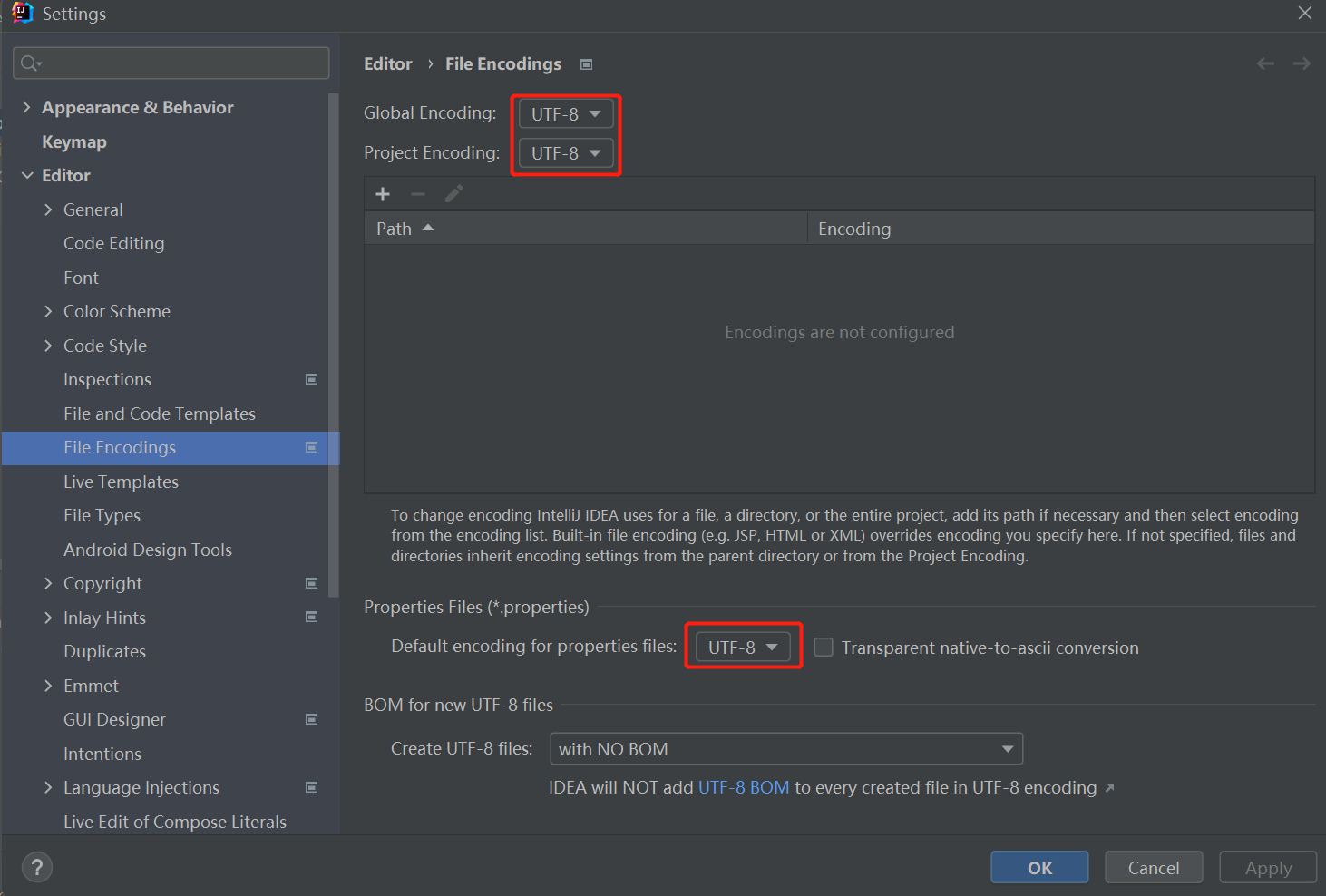Go forward with the right arrow icon

(1302, 63)
